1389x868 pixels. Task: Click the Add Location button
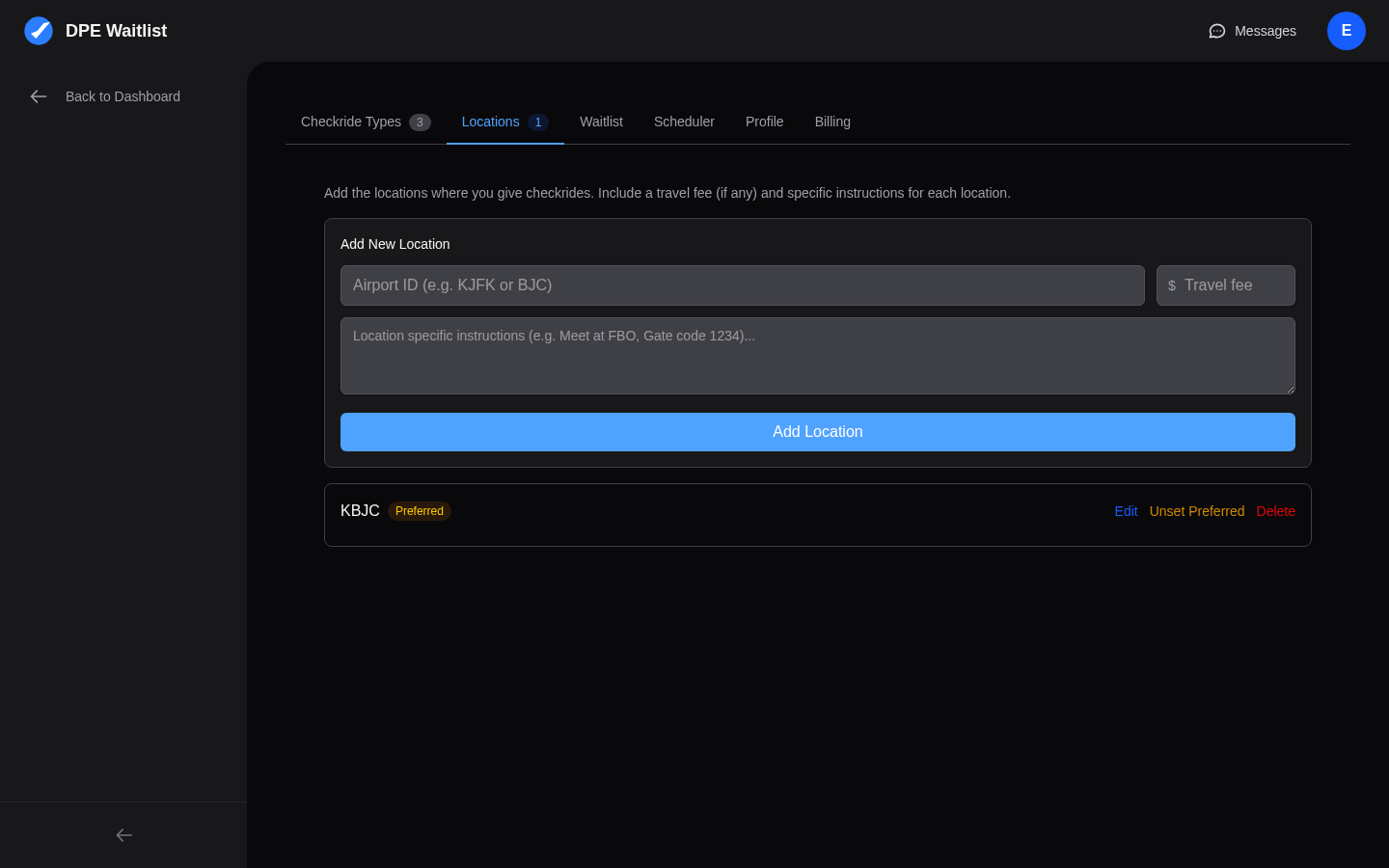click(818, 432)
